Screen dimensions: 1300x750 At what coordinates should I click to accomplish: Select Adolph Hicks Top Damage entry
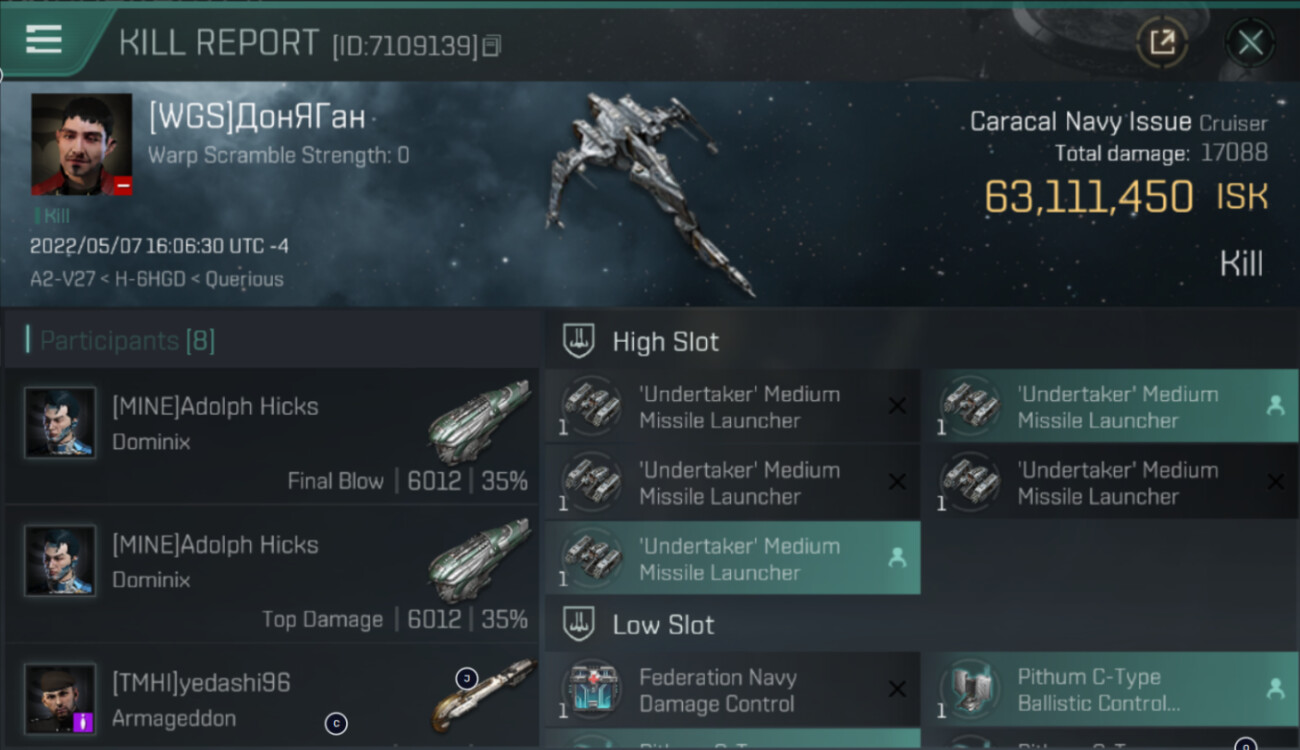pyautogui.click(x=272, y=574)
